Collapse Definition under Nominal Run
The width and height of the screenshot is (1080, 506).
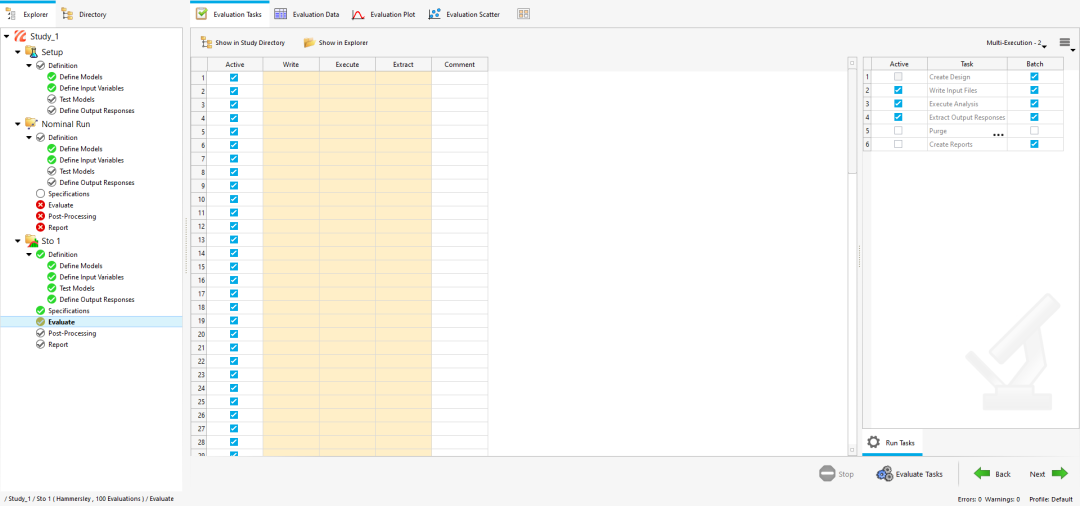coord(29,138)
